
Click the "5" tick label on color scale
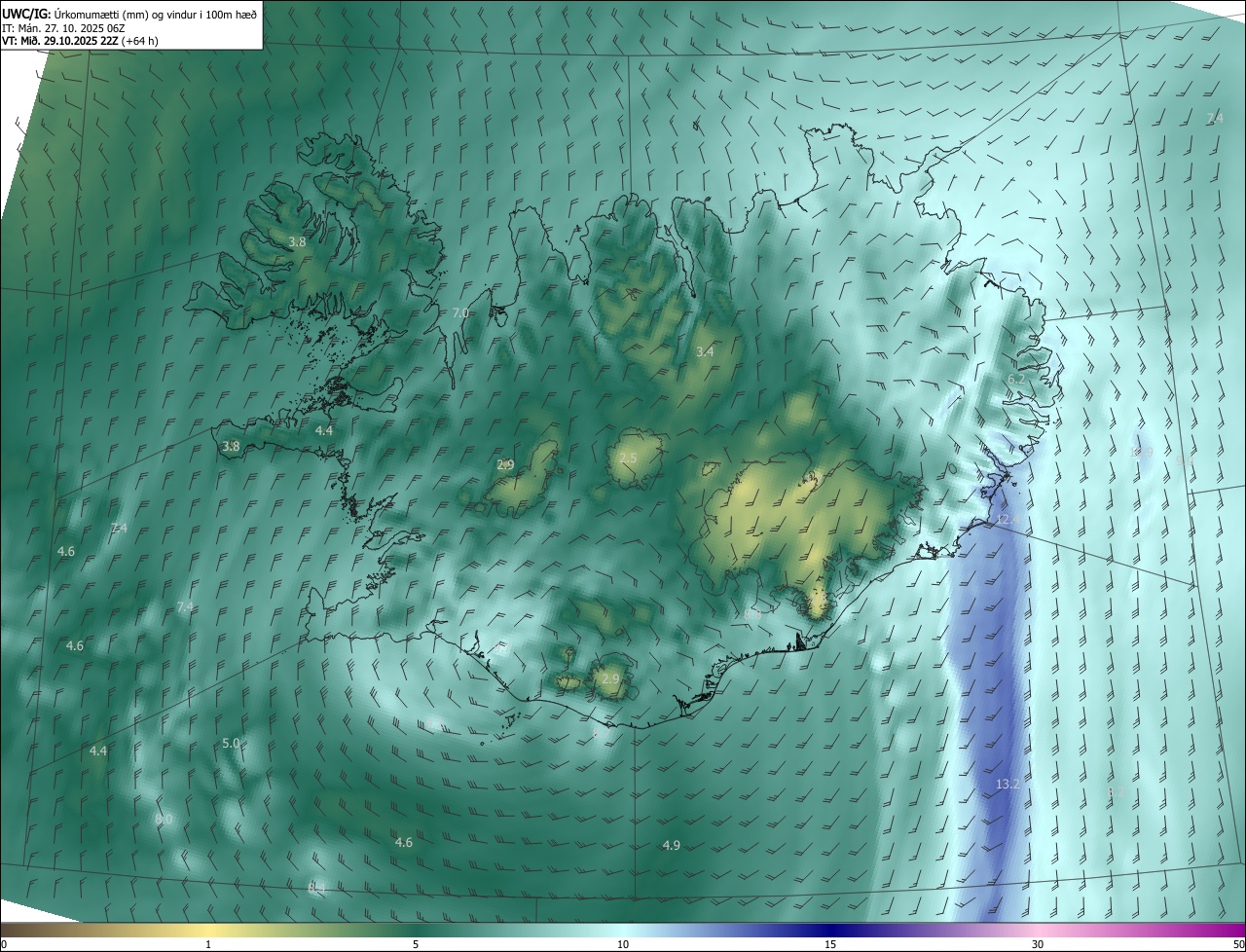(416, 945)
